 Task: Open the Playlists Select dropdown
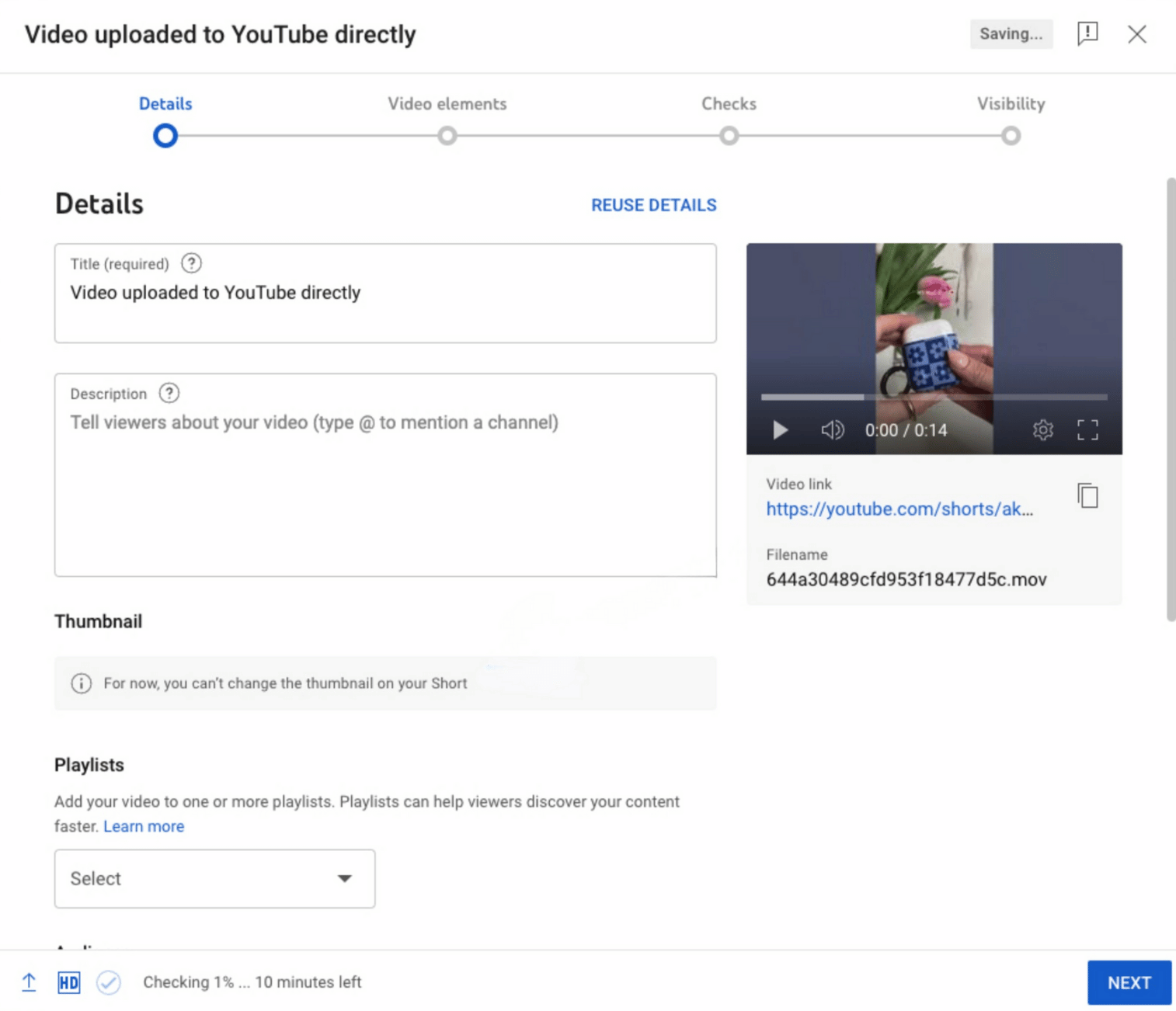214,878
